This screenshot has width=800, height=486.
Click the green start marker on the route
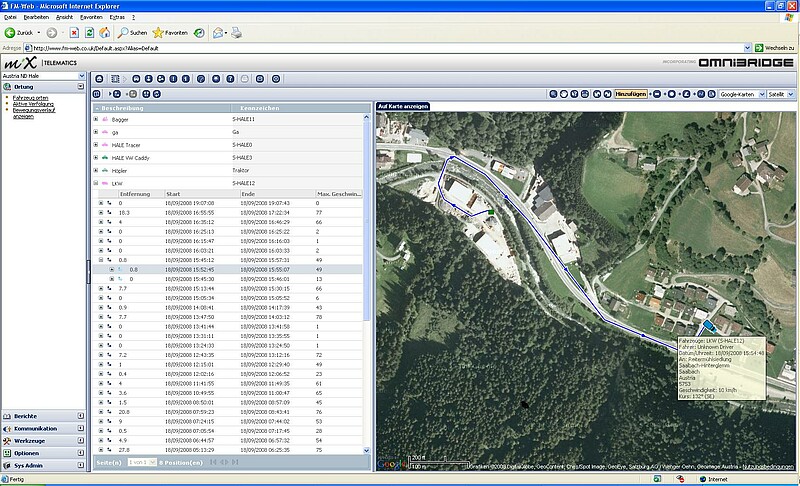[x=491, y=212]
